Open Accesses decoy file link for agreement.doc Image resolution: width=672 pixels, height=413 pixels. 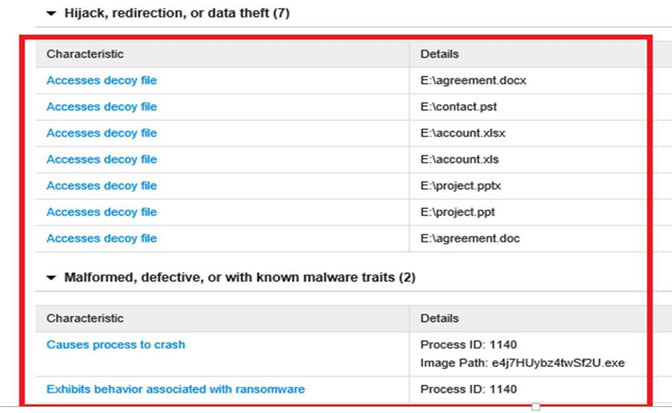coord(101,238)
